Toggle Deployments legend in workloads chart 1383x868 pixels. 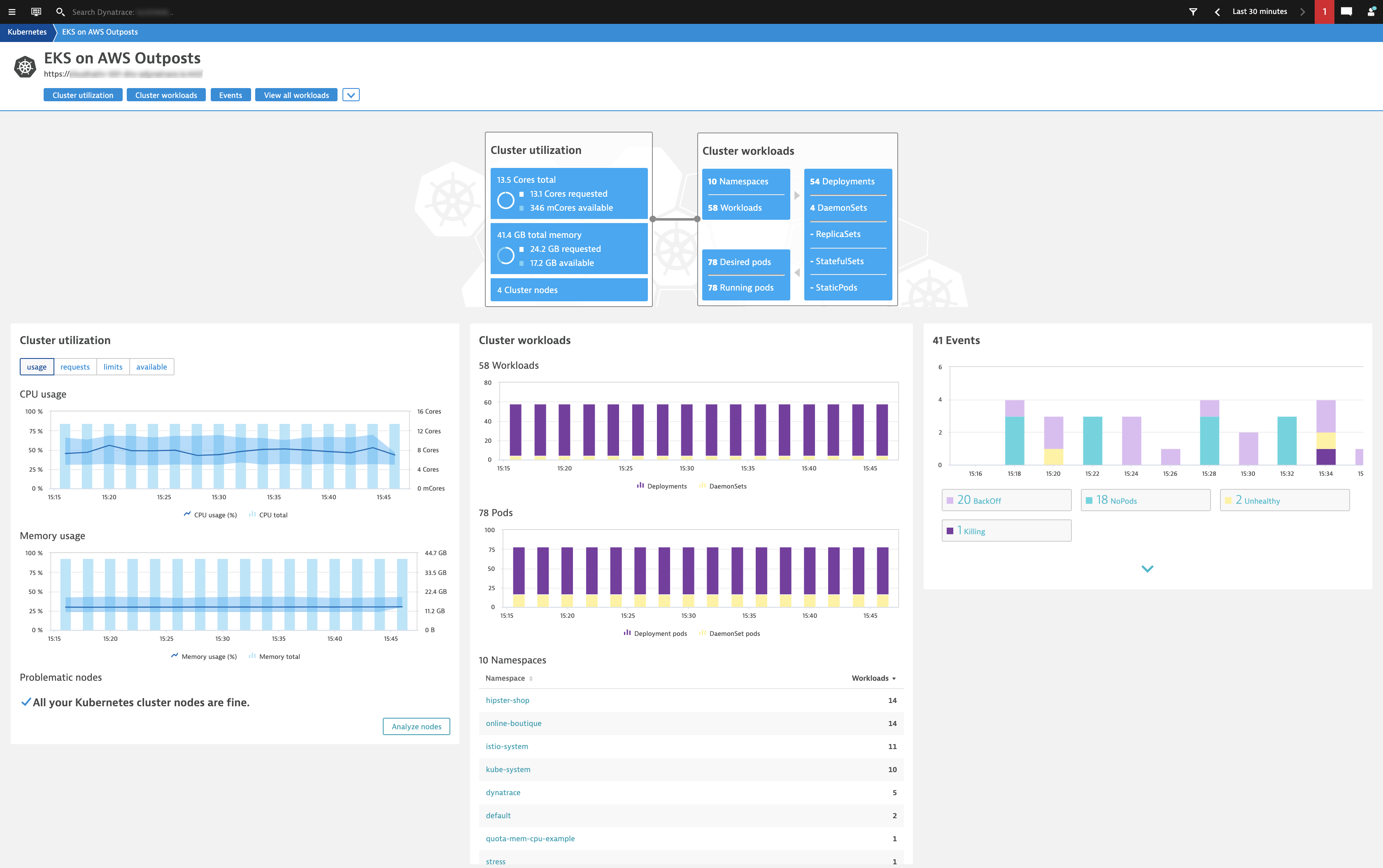coord(661,486)
